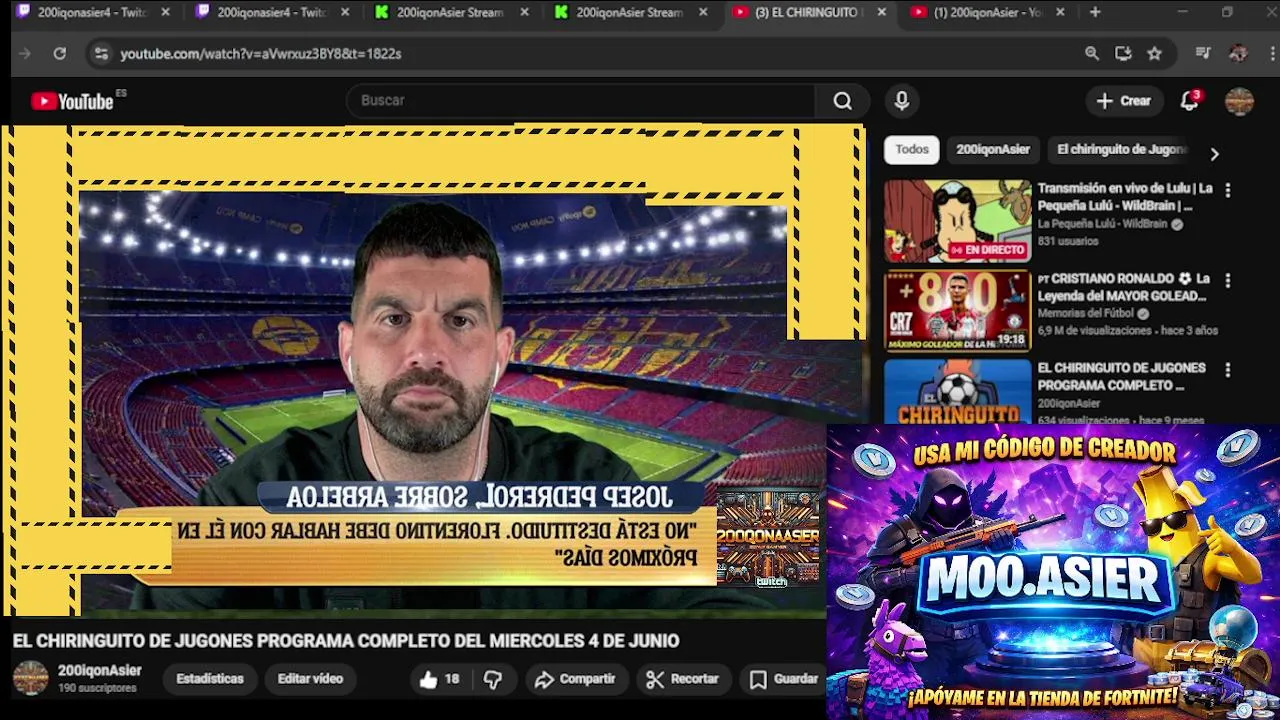The width and height of the screenshot is (1280, 720).
Task: Select the 200iqonAsier filter chip
Action: [993, 149]
